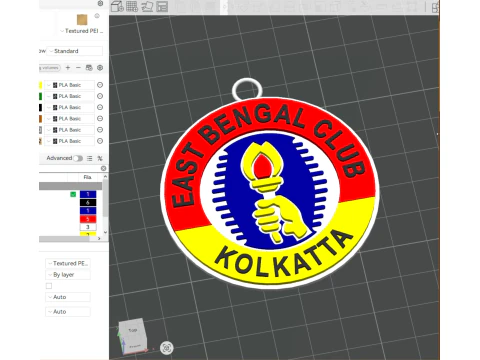The width and height of the screenshot is (480, 360).
Task: Click the Add model cube icon
Action: [117, 6]
